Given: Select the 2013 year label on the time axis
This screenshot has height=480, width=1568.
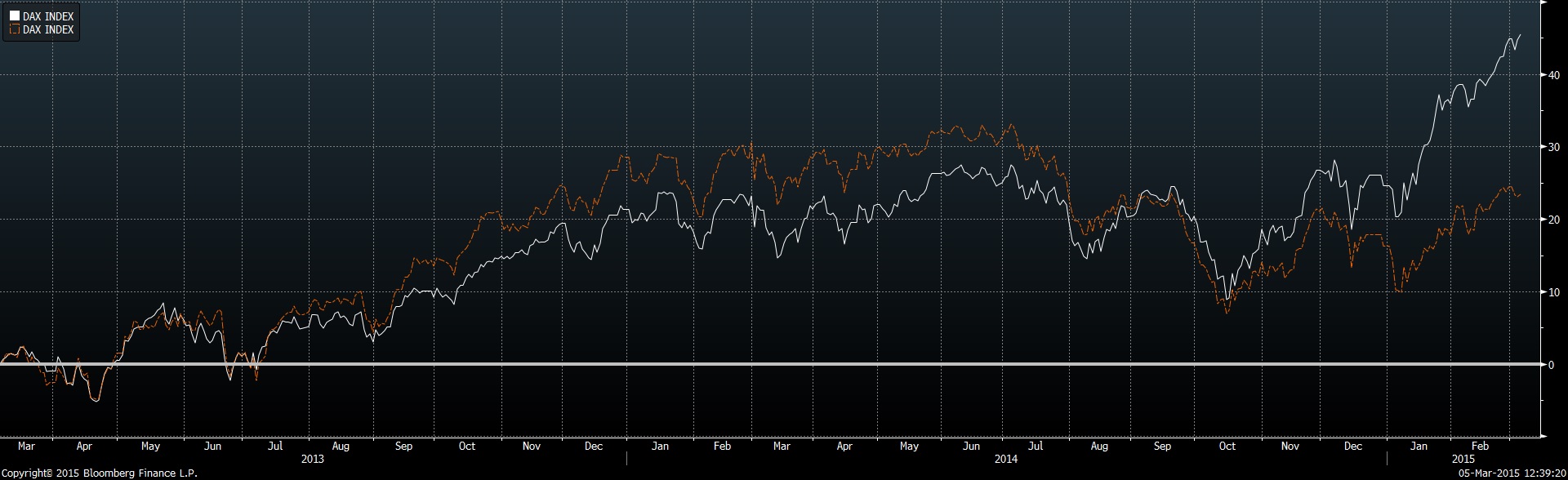Looking at the screenshot, I should pyautogui.click(x=313, y=459).
